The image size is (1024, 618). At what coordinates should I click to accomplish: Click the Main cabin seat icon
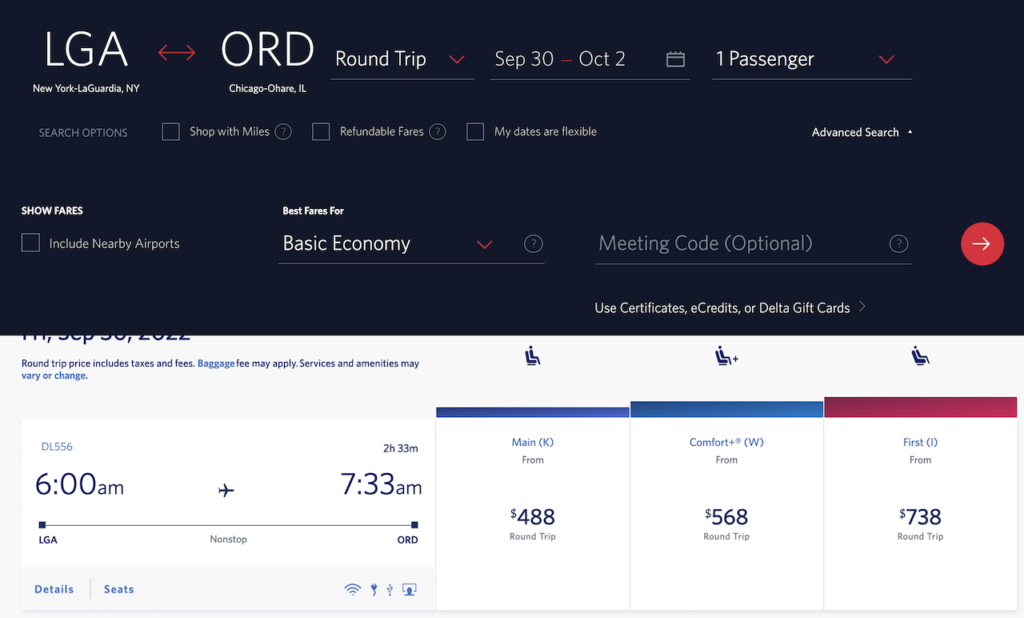[x=533, y=356]
